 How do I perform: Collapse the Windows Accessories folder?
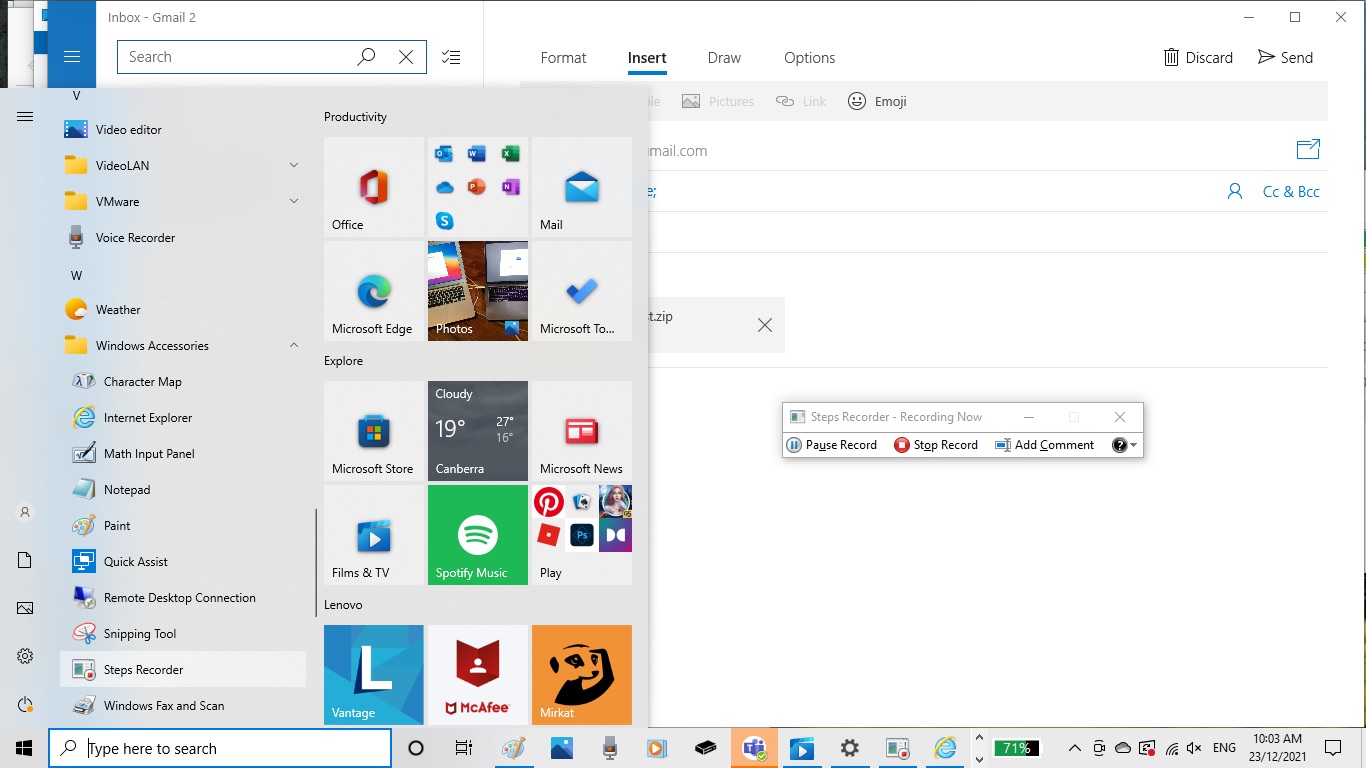click(x=294, y=346)
